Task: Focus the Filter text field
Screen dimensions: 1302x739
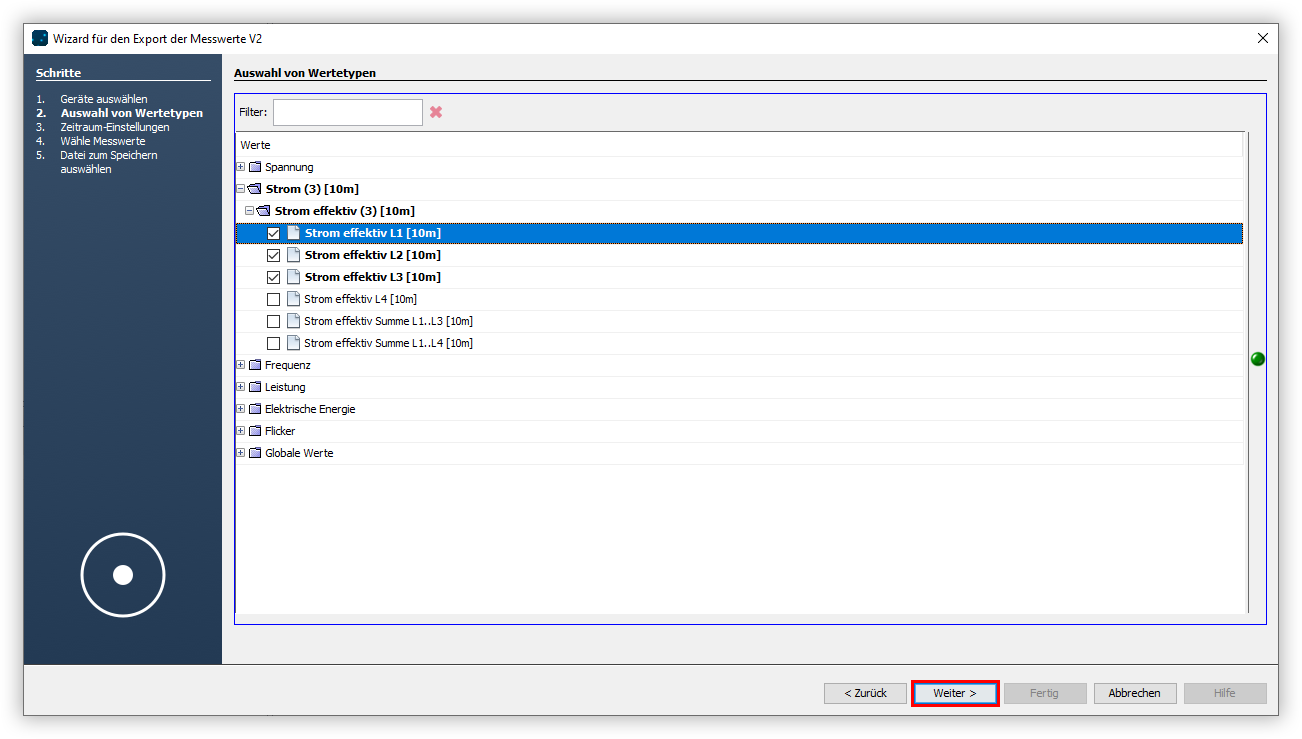Action: (347, 112)
